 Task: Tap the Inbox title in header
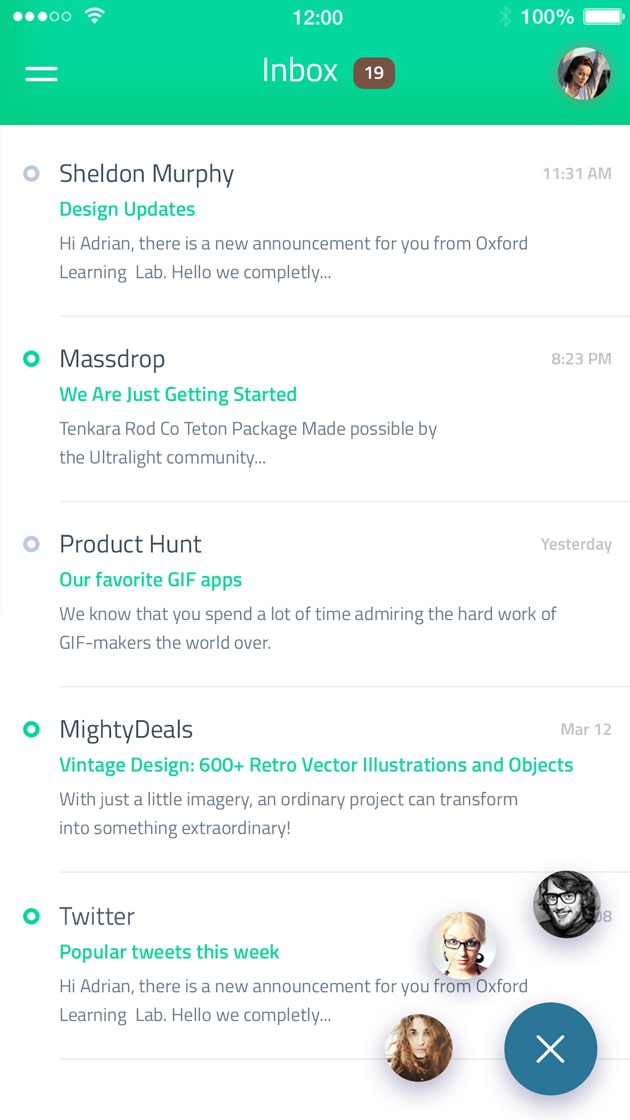pos(300,70)
